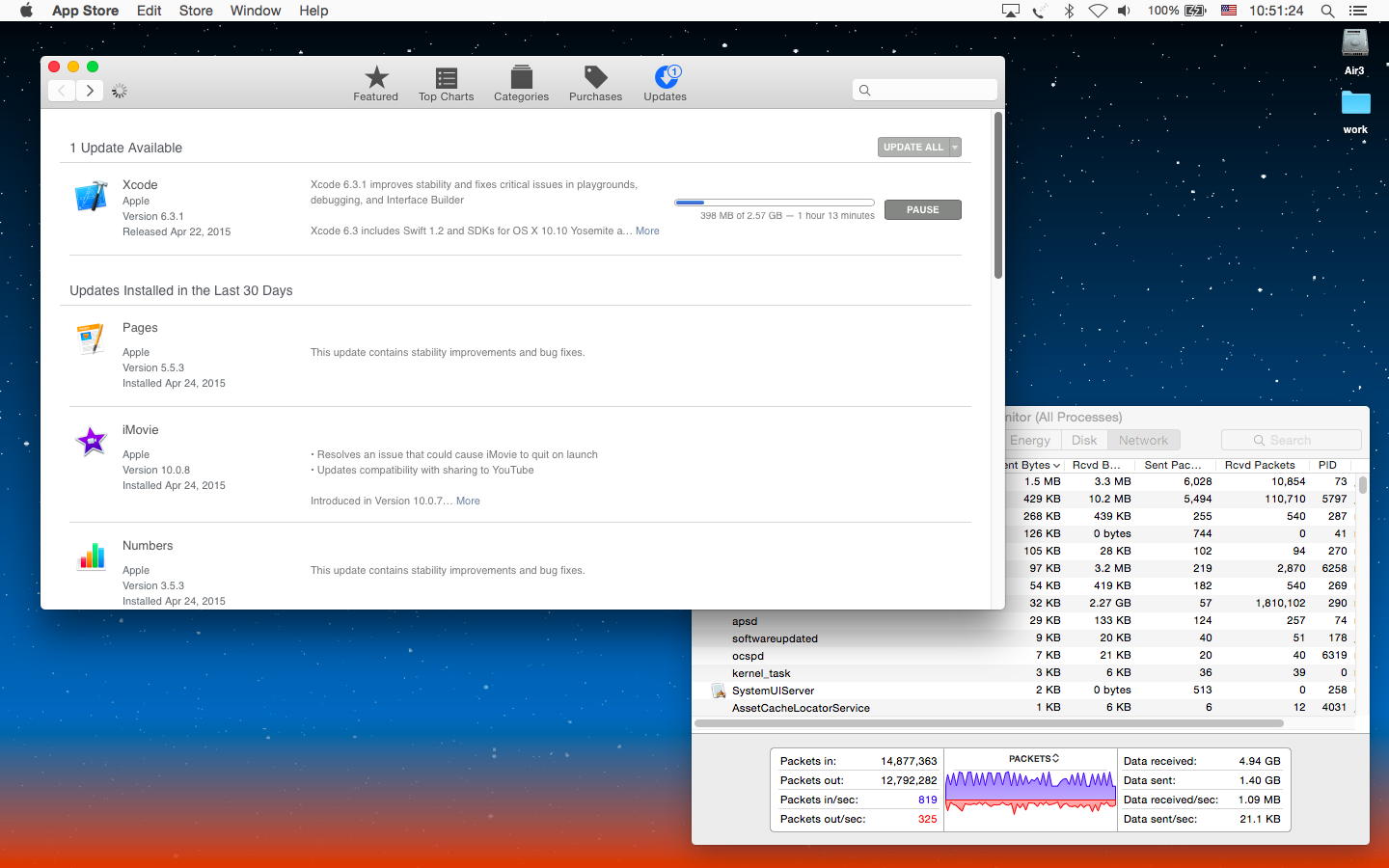Image resolution: width=1389 pixels, height=868 pixels.
Task: Click the Pages app icon
Action: tap(92, 339)
